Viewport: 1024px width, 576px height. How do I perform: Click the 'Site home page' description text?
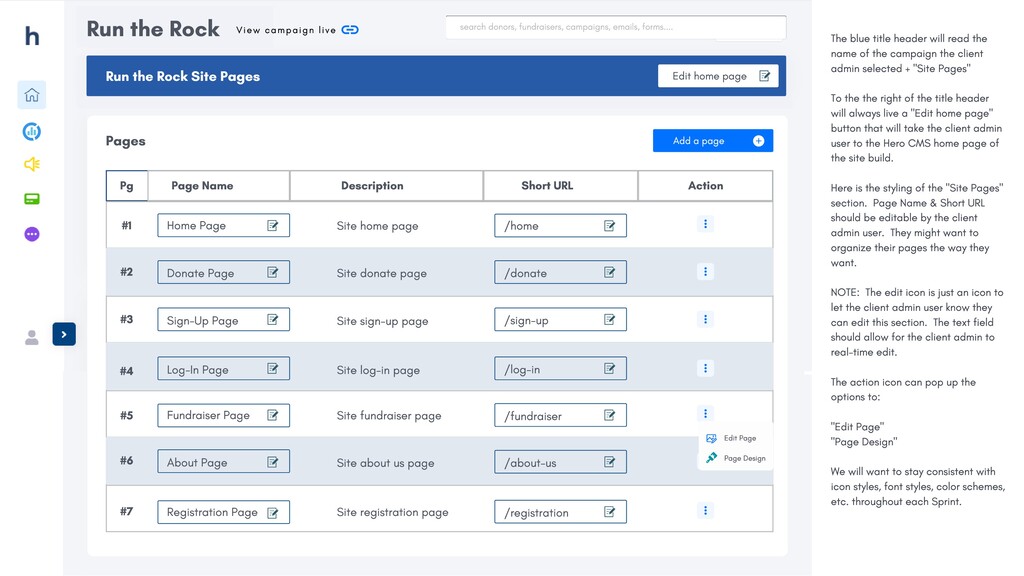tap(377, 226)
